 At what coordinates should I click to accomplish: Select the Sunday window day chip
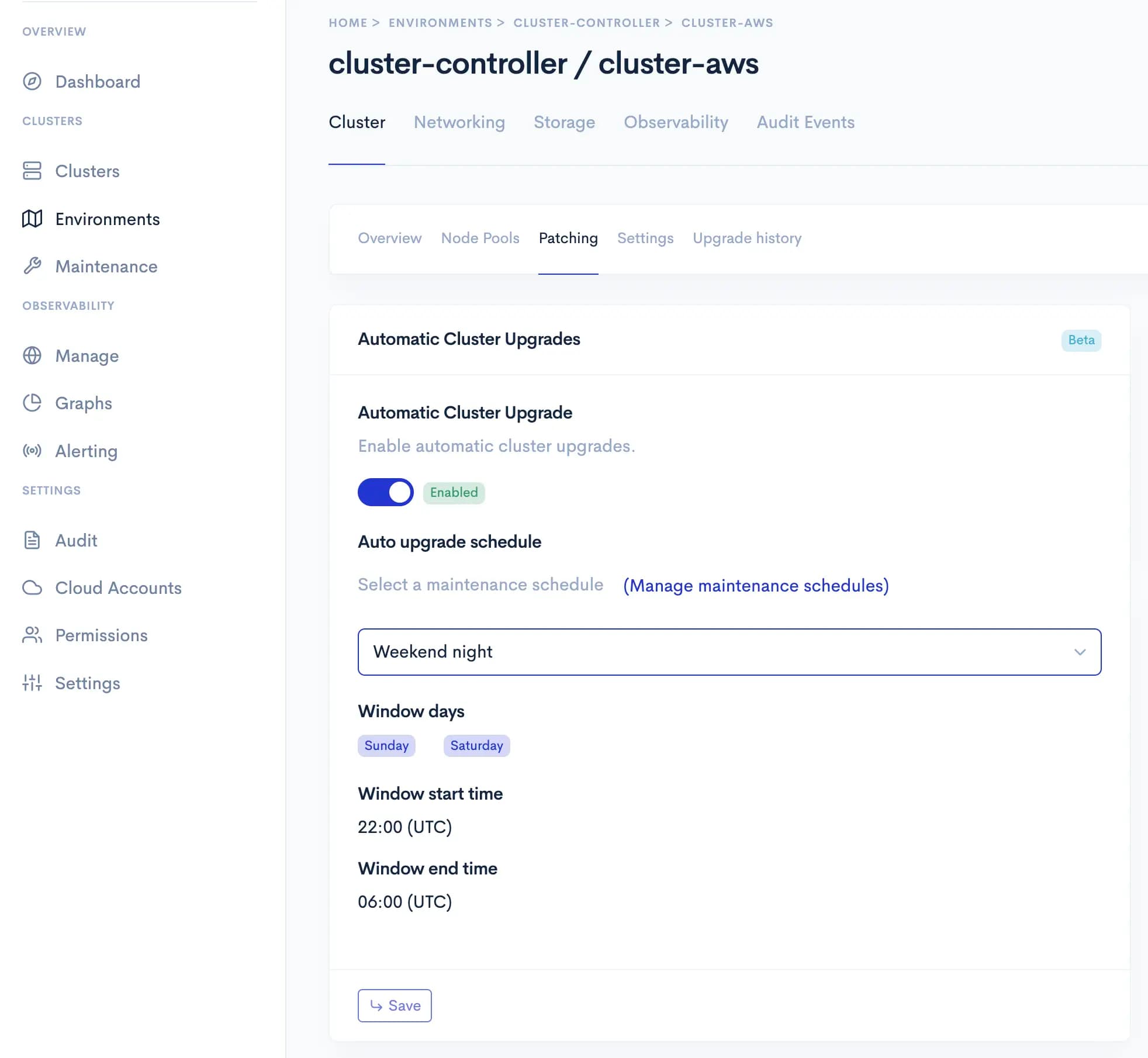coord(386,745)
